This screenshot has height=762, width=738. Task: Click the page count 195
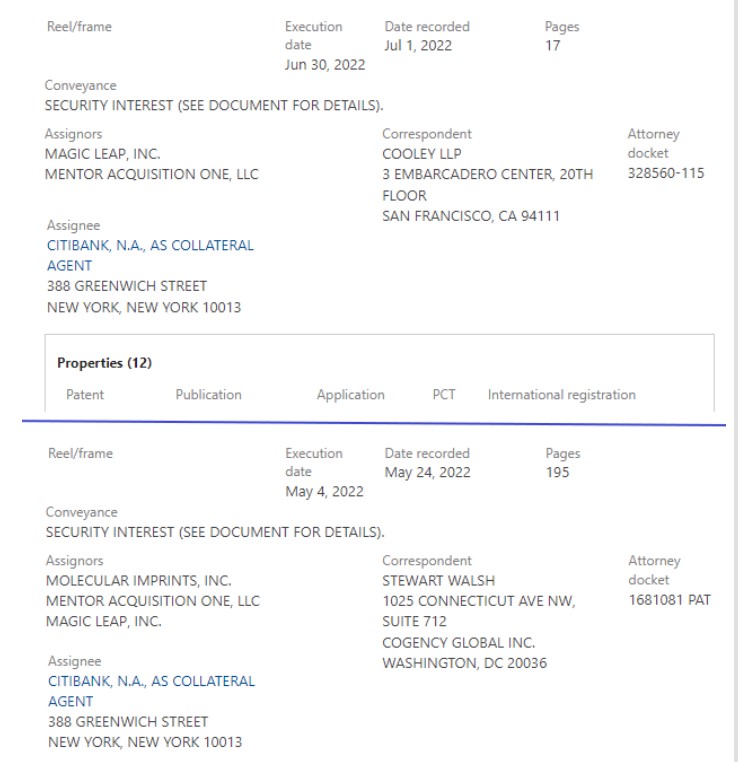557,472
